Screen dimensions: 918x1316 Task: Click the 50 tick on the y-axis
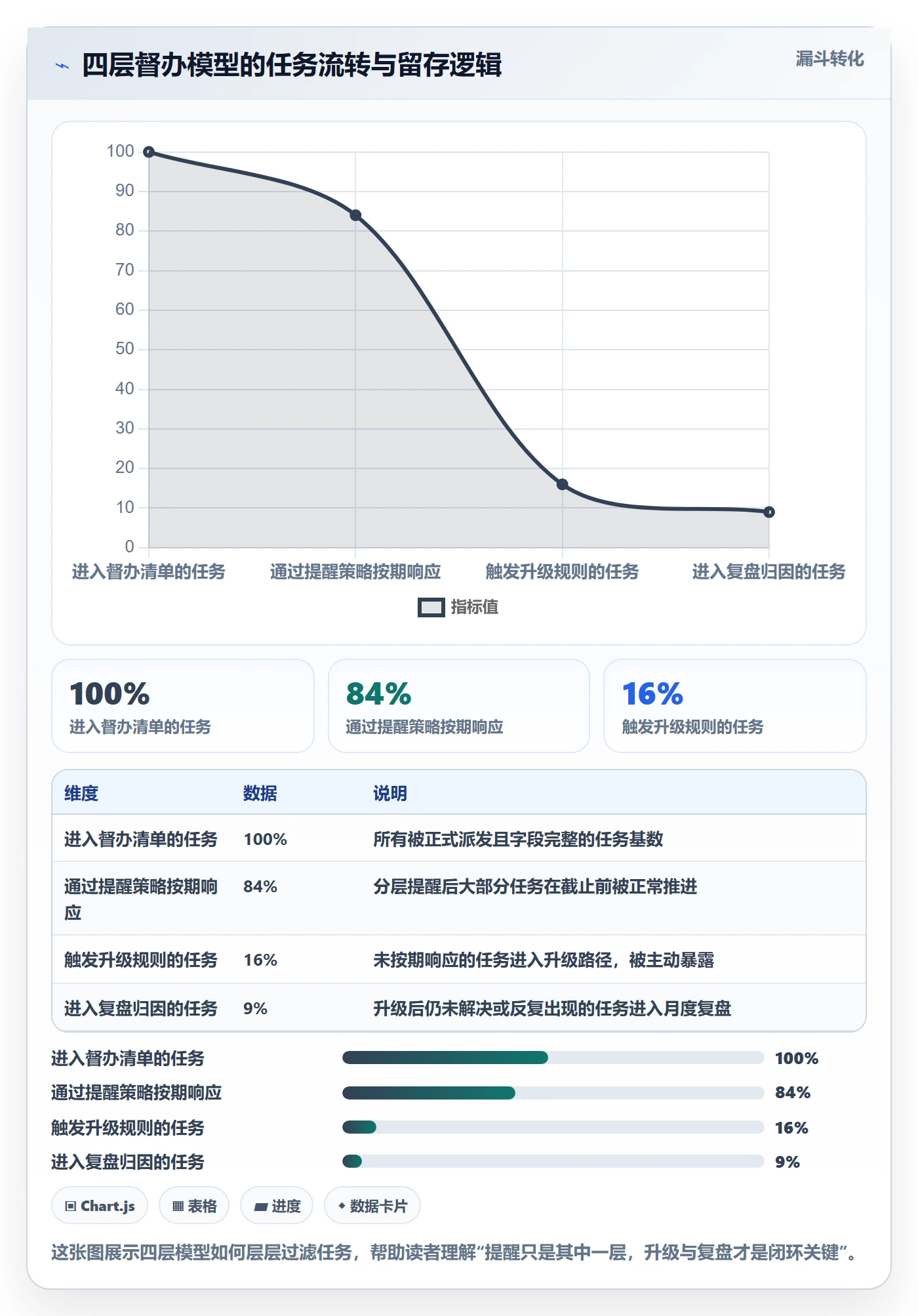pos(125,349)
